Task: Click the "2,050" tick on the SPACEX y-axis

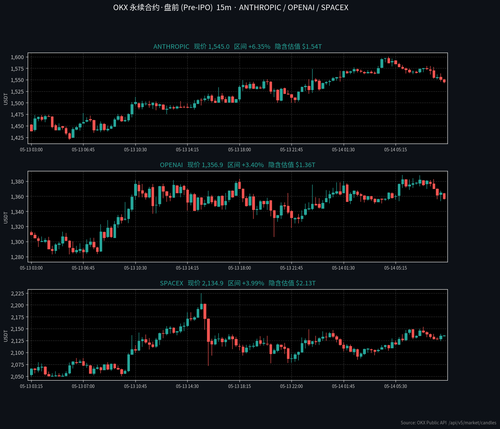Action: [17, 377]
